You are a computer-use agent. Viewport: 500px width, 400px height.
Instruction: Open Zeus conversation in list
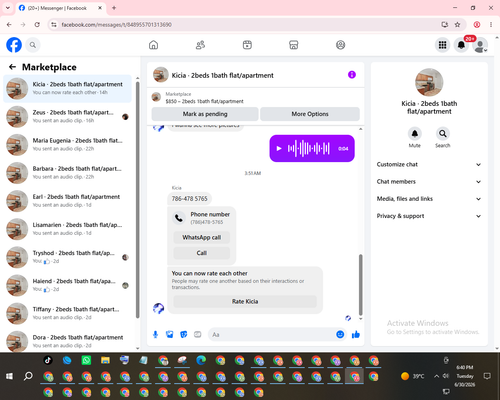point(68,117)
